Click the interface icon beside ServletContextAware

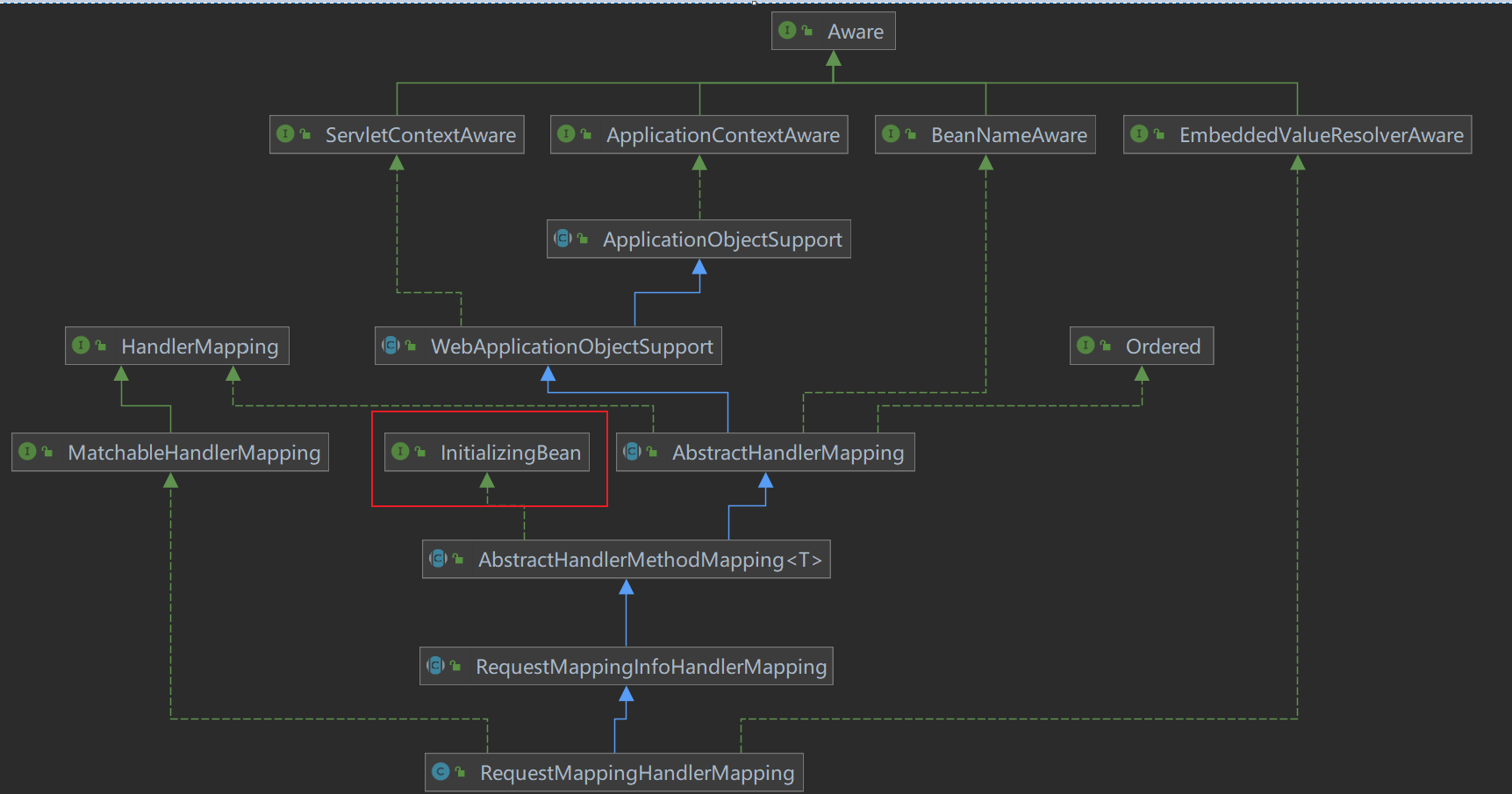tap(285, 134)
